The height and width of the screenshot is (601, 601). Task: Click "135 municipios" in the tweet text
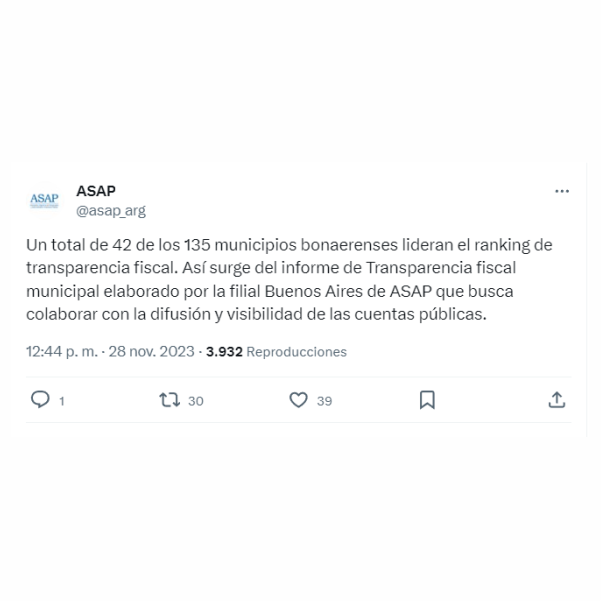tap(240, 245)
